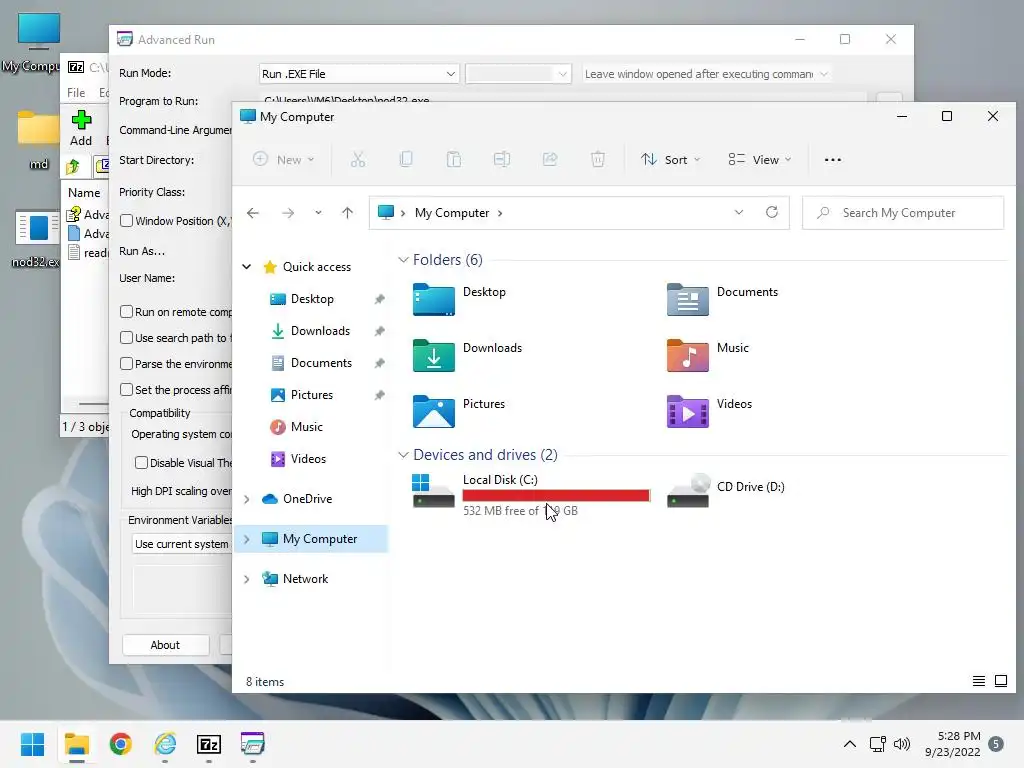Collapse the Folders (6) group
The image size is (1024, 768).
pos(403,260)
